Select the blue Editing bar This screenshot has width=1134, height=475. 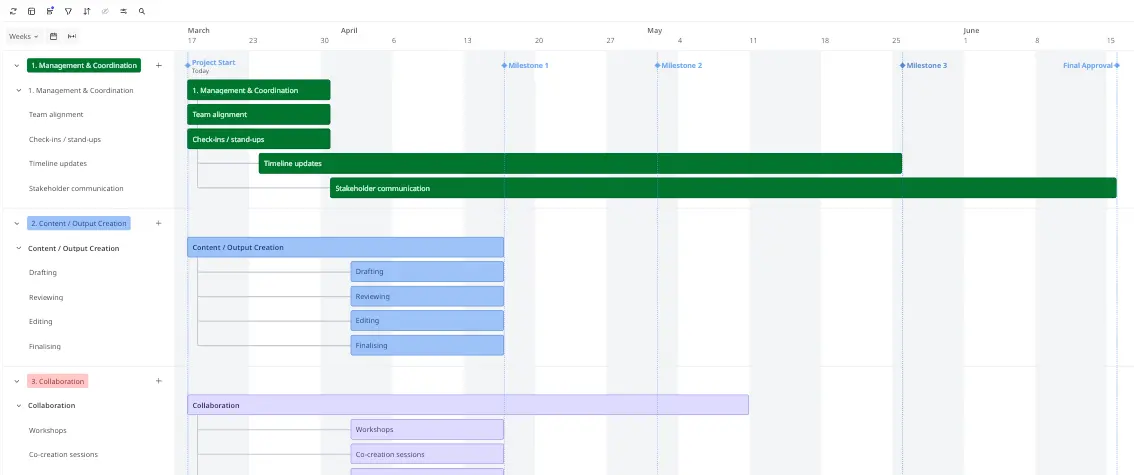point(427,320)
